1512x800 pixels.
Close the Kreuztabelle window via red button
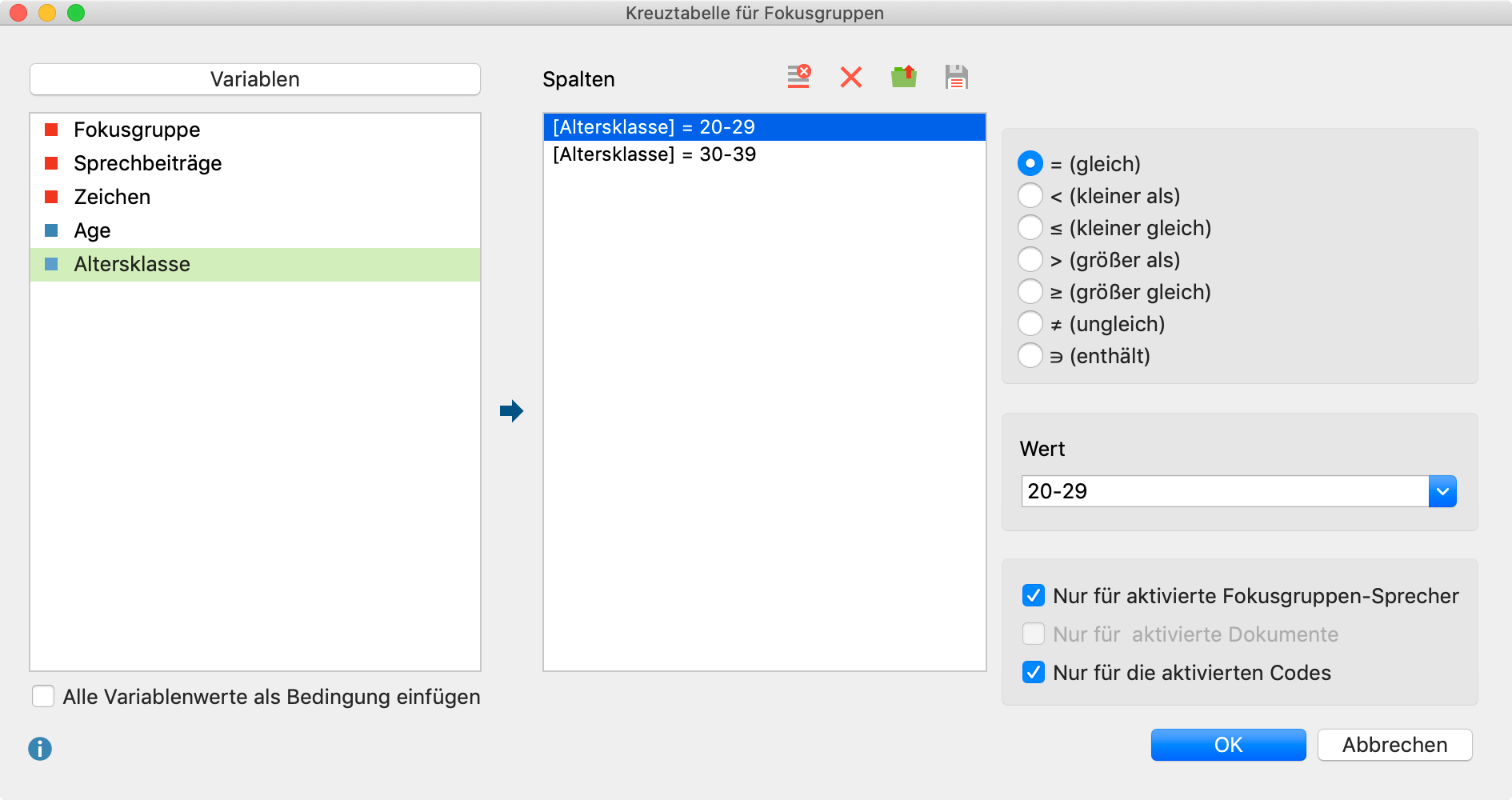(x=18, y=13)
